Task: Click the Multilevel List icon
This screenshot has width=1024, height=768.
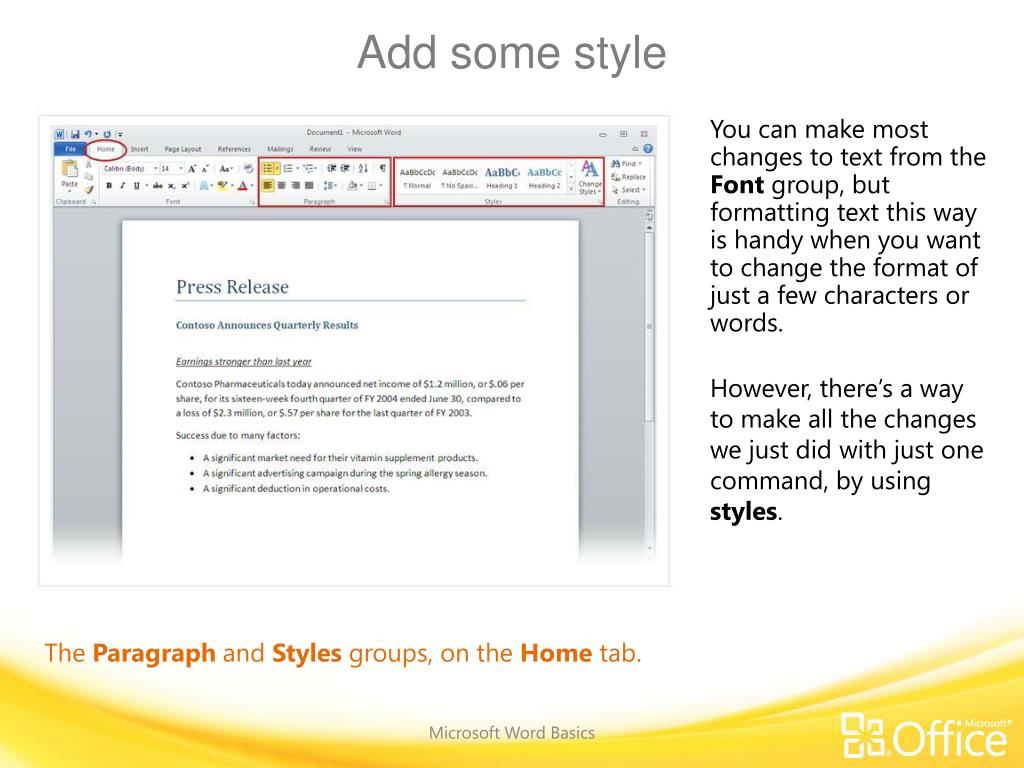Action: pos(308,168)
